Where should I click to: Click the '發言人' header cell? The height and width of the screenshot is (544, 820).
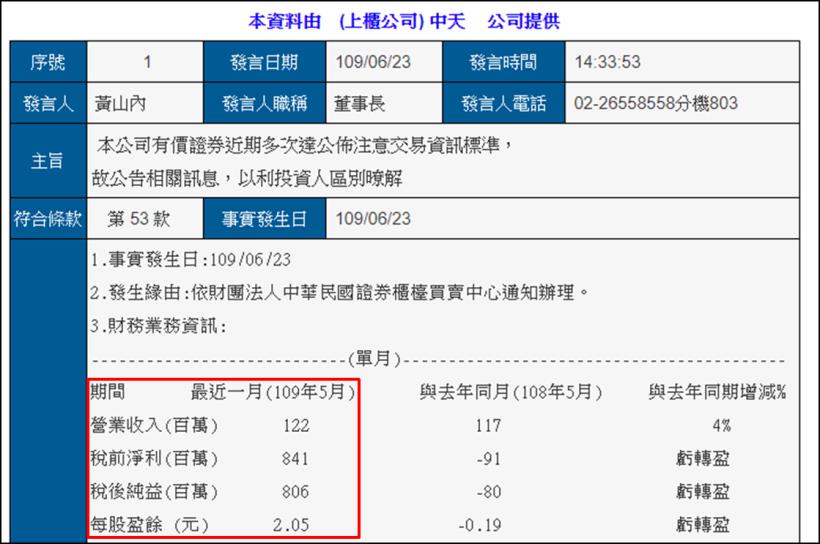(x=48, y=103)
